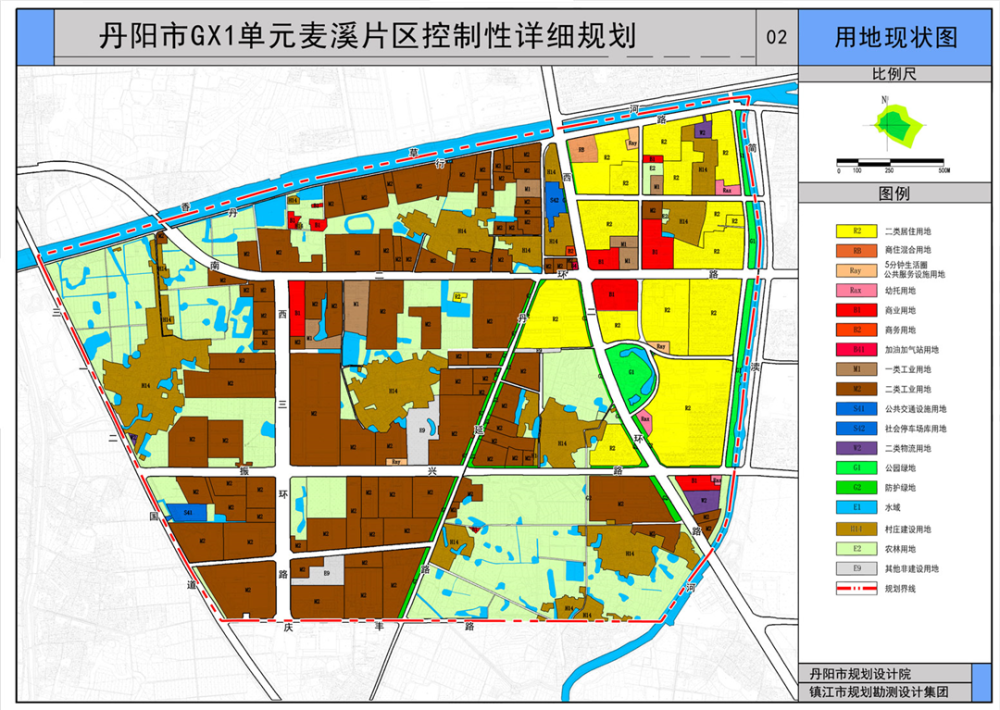Click the yellow R2 legend swatch
The image size is (1000, 710).
pos(857,232)
